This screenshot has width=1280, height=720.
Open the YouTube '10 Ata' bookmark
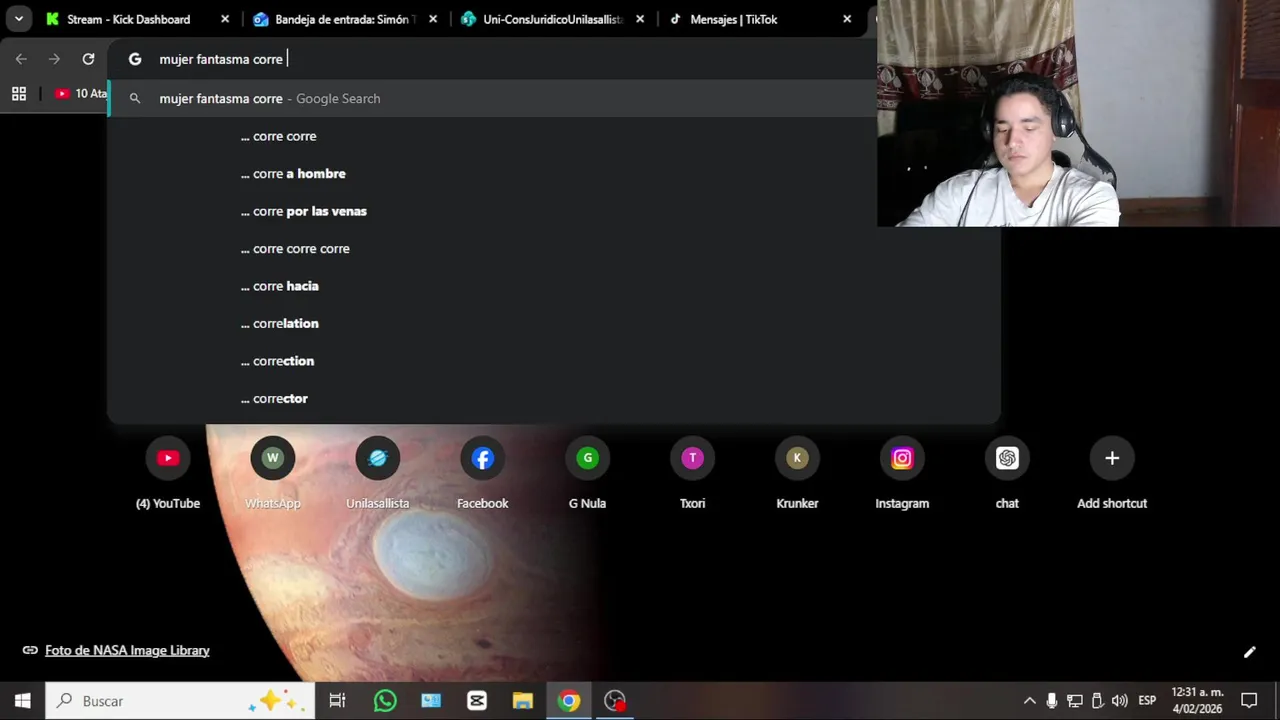pos(80,93)
